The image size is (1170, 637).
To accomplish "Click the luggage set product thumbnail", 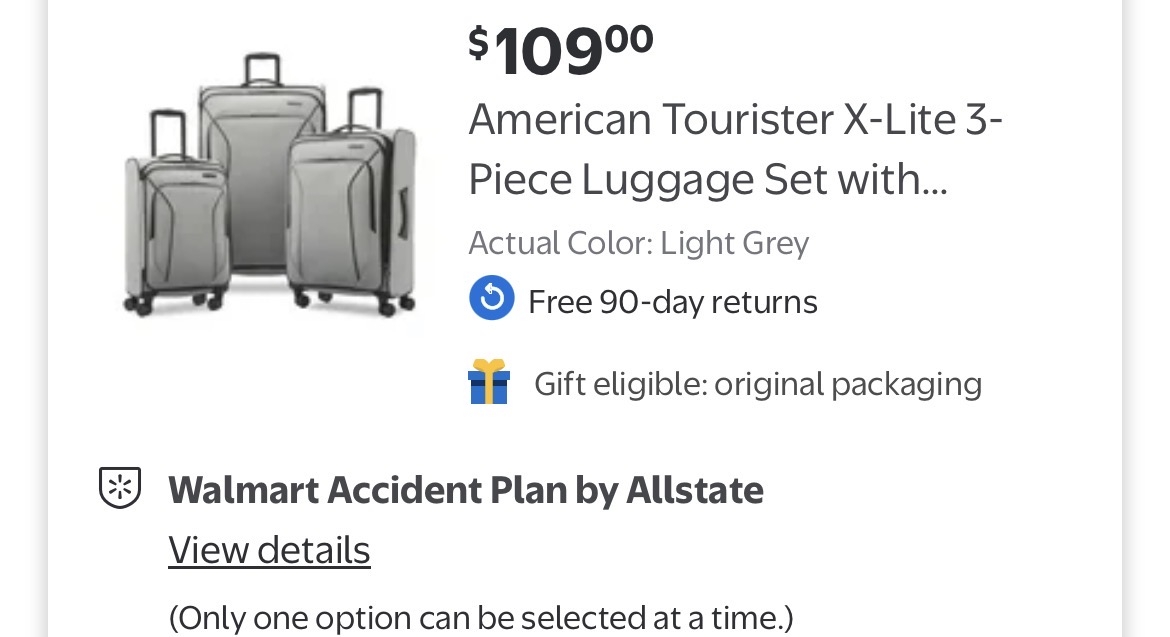I will point(270,185).
